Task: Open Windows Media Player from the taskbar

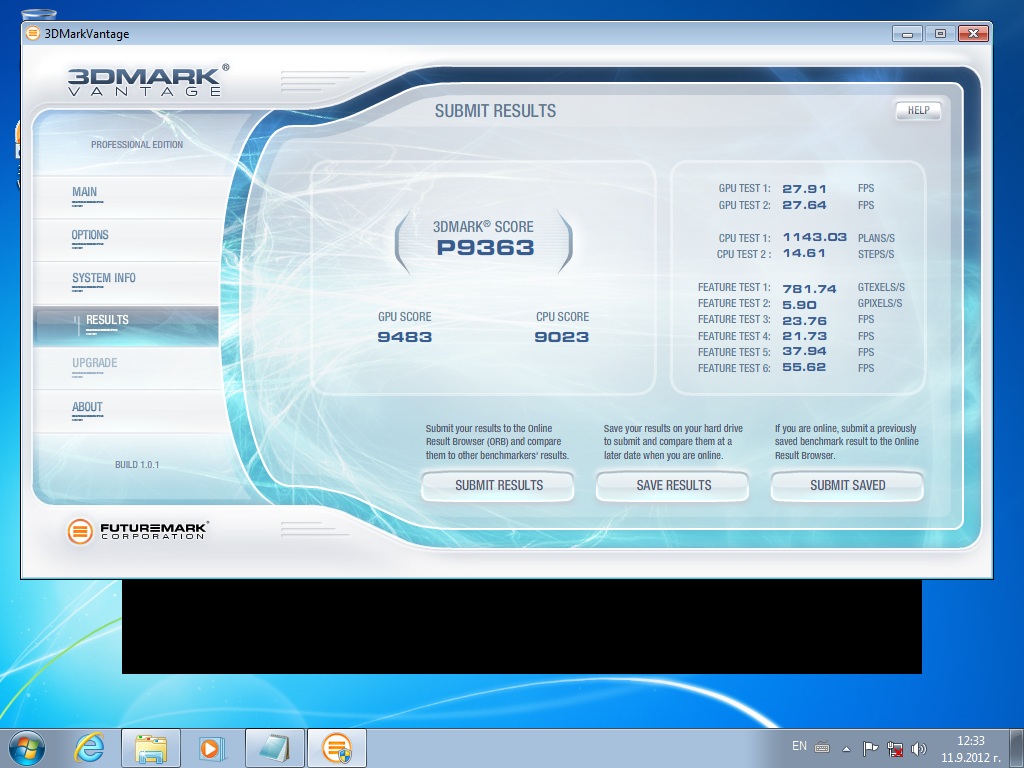Action: click(x=211, y=748)
